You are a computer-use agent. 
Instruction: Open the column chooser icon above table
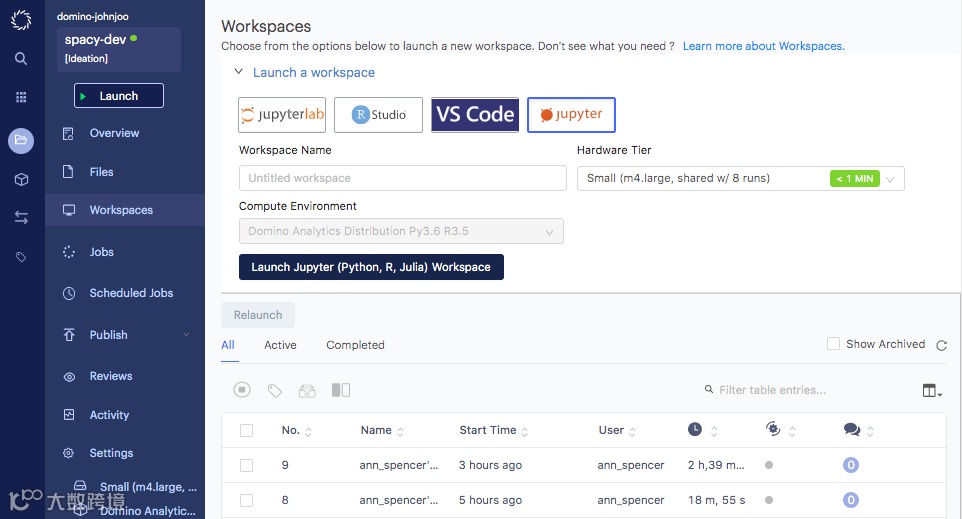[932, 390]
